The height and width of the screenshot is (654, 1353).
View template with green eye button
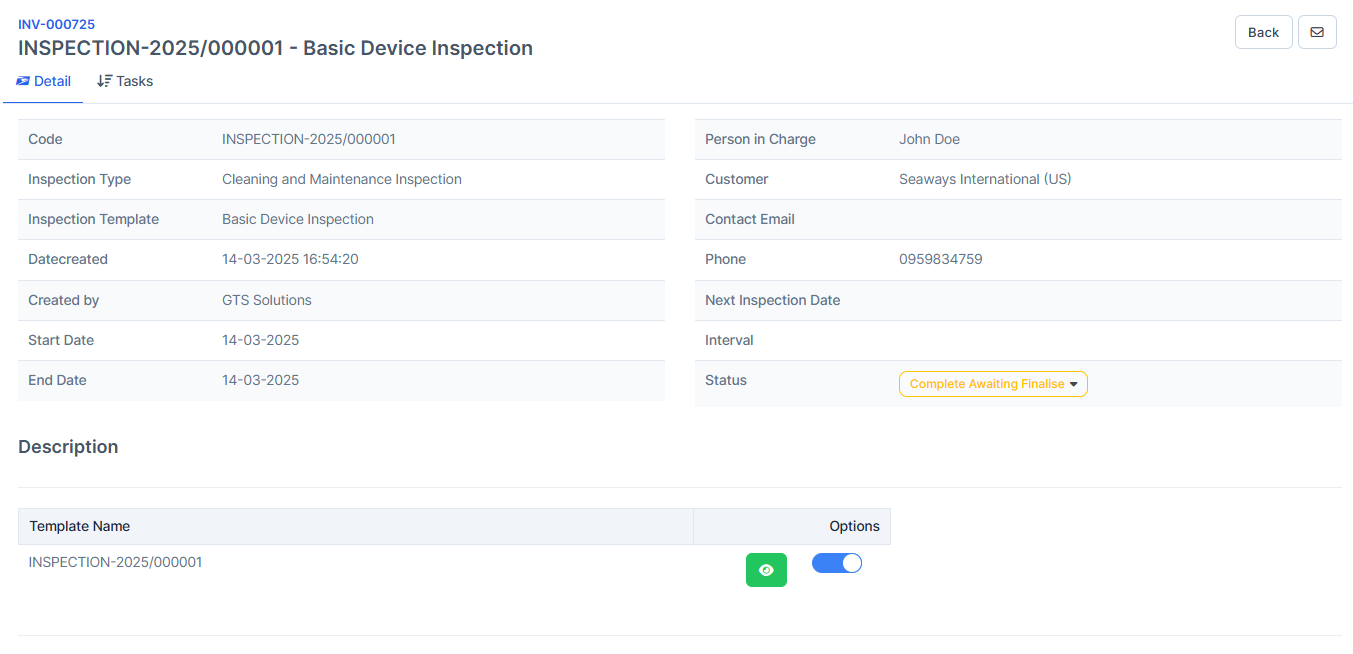(x=766, y=570)
